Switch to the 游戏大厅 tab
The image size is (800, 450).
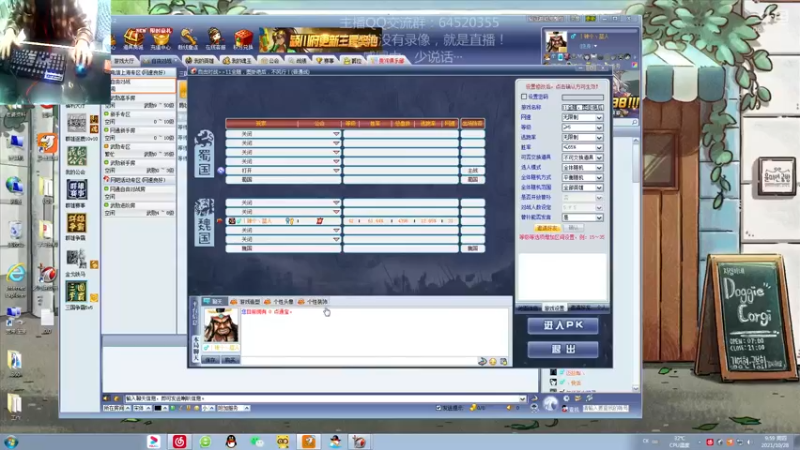(124, 61)
